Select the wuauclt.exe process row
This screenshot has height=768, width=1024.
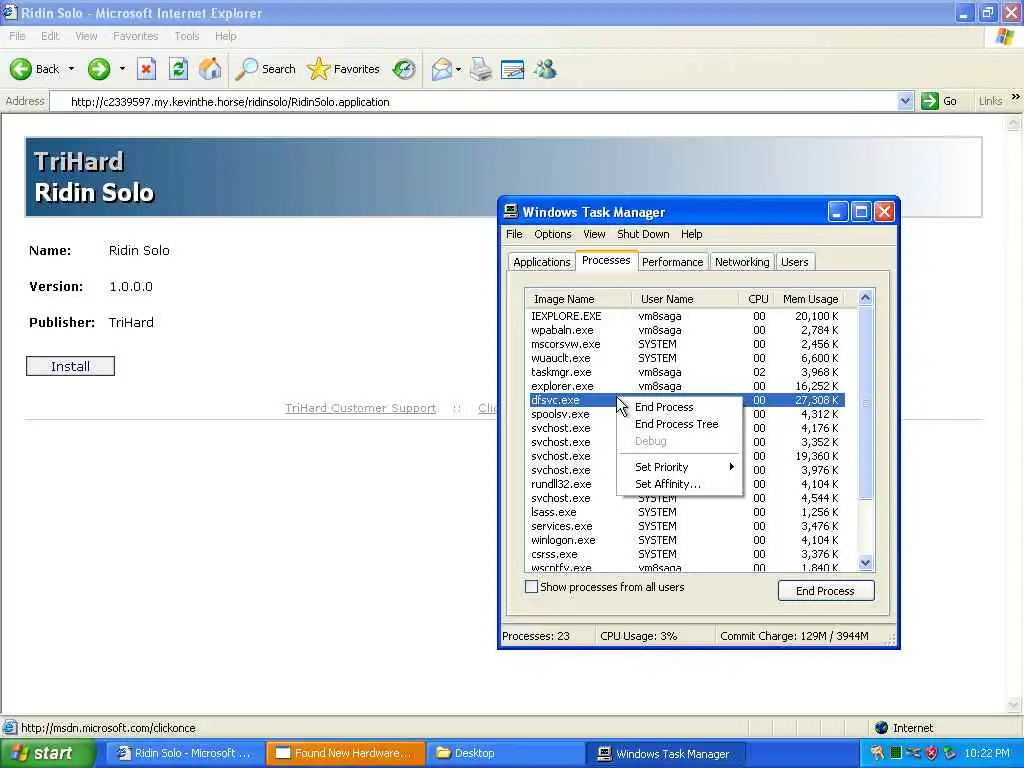tap(686, 358)
